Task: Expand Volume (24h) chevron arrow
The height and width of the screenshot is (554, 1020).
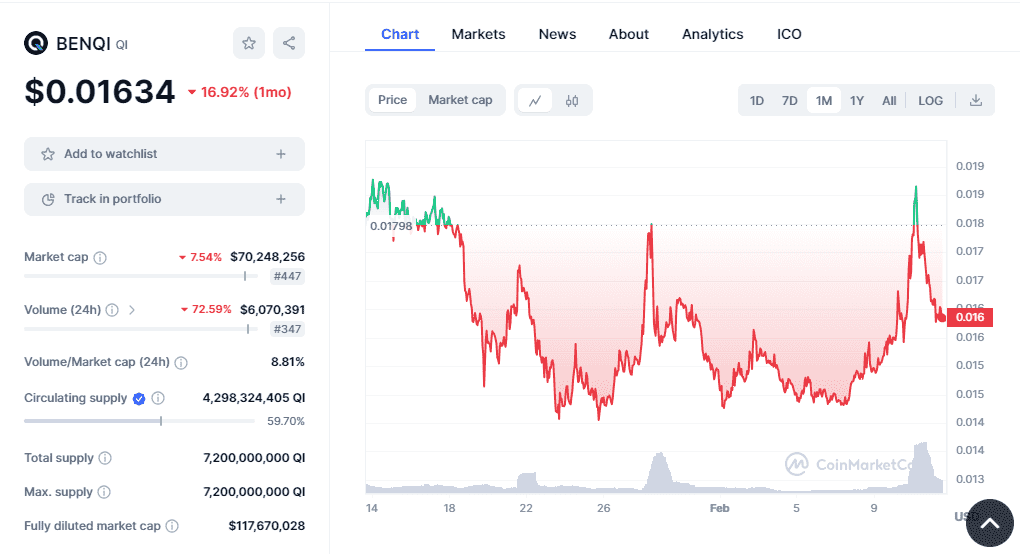Action: (132, 310)
